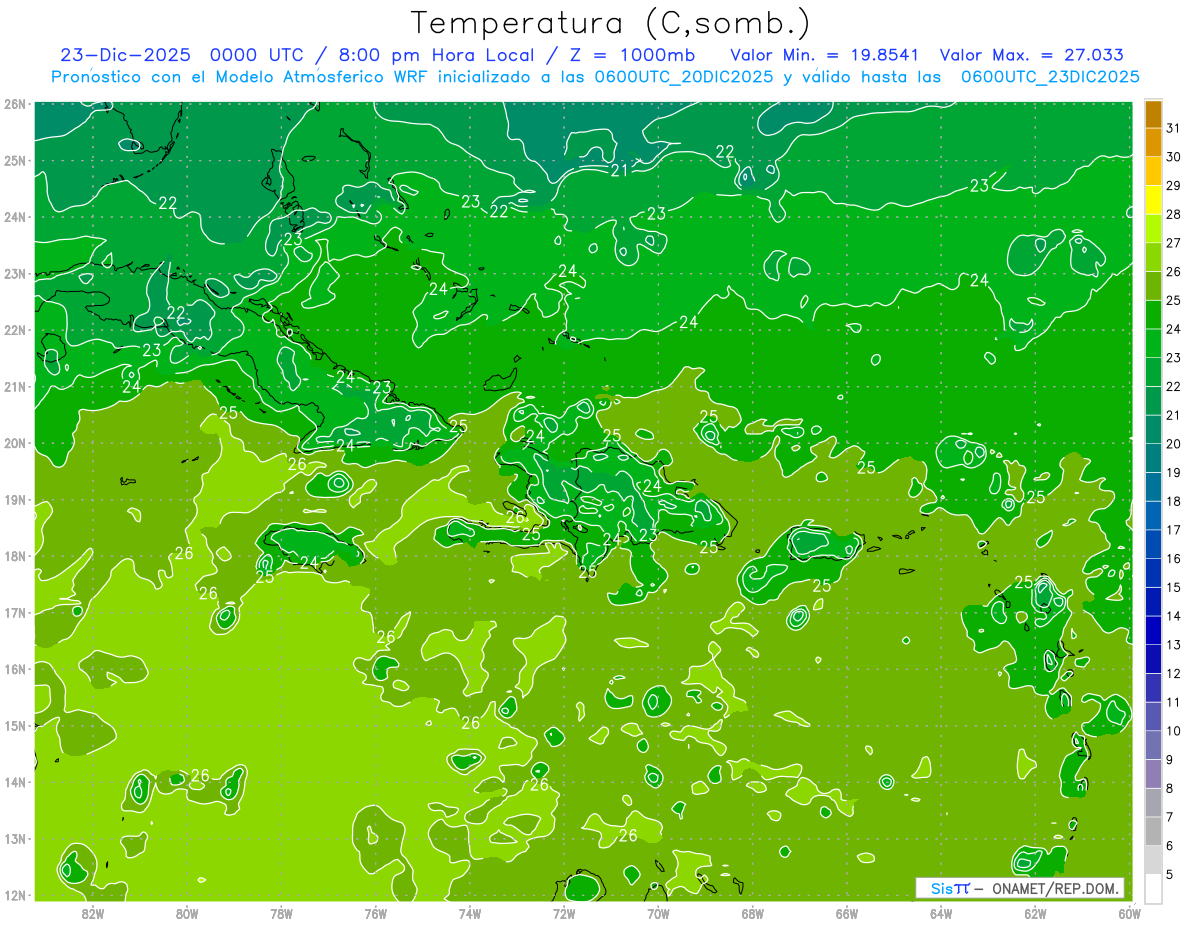The width and height of the screenshot is (1200, 927).
Task: Select the 'Z = 1000mb' level text
Action: tap(631, 55)
